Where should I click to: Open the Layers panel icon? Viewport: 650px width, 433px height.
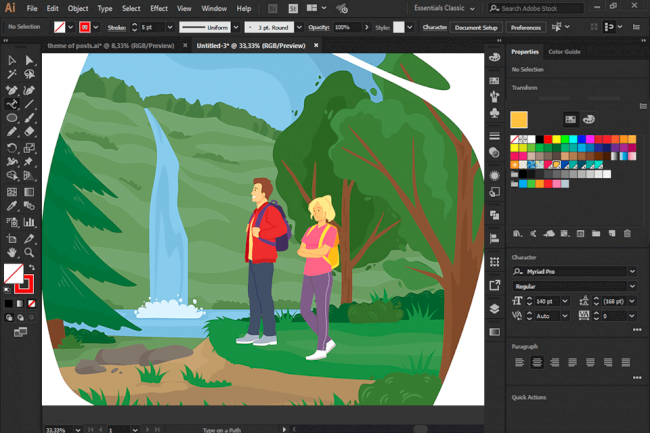[495, 309]
